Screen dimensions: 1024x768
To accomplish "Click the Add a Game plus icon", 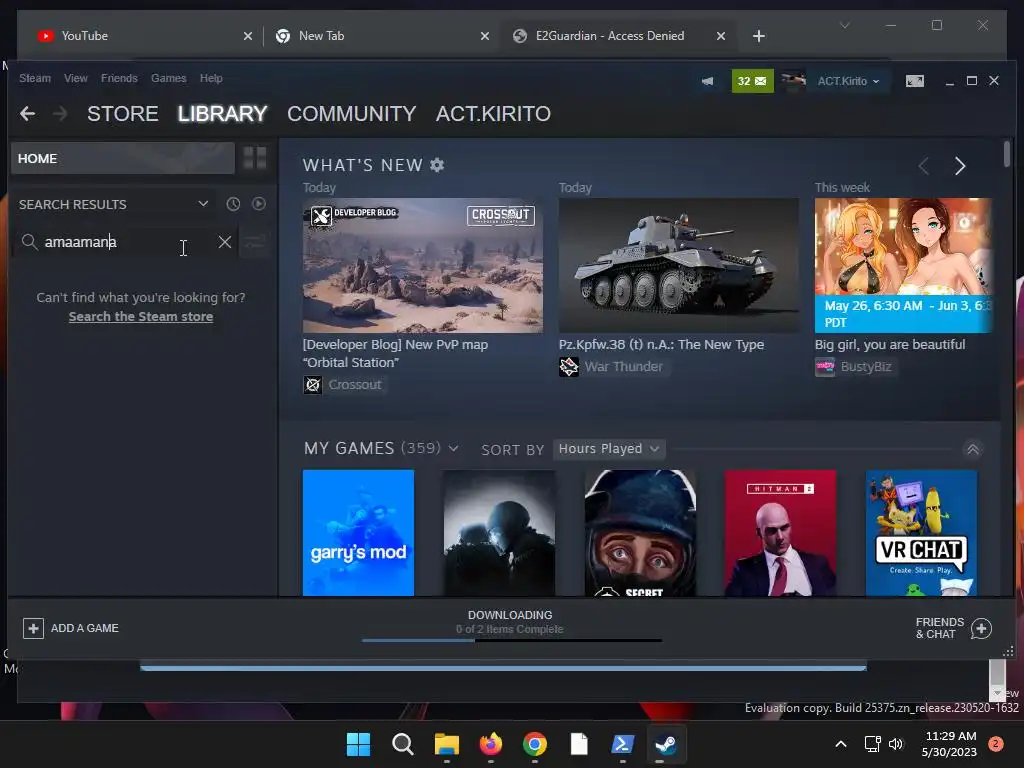I will 33,628.
